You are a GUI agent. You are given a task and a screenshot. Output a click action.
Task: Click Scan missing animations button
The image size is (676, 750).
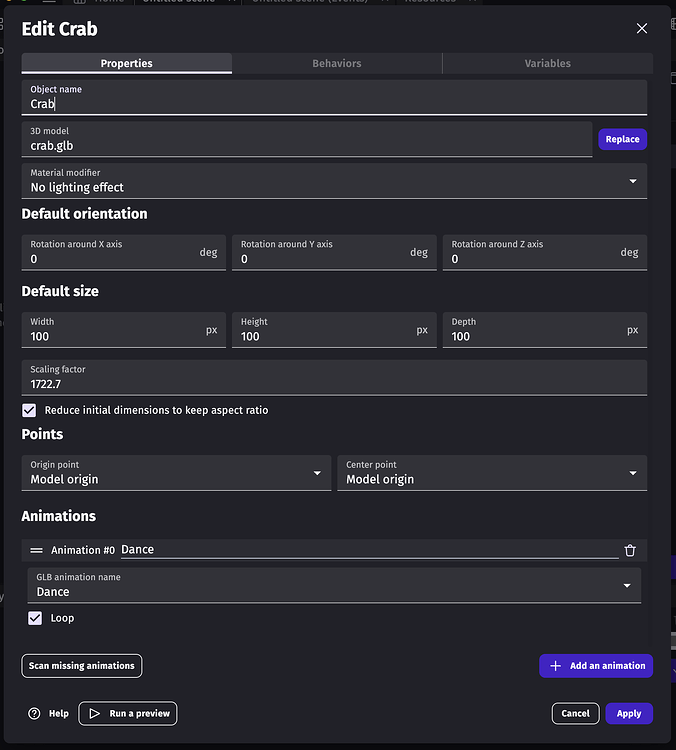pos(82,666)
